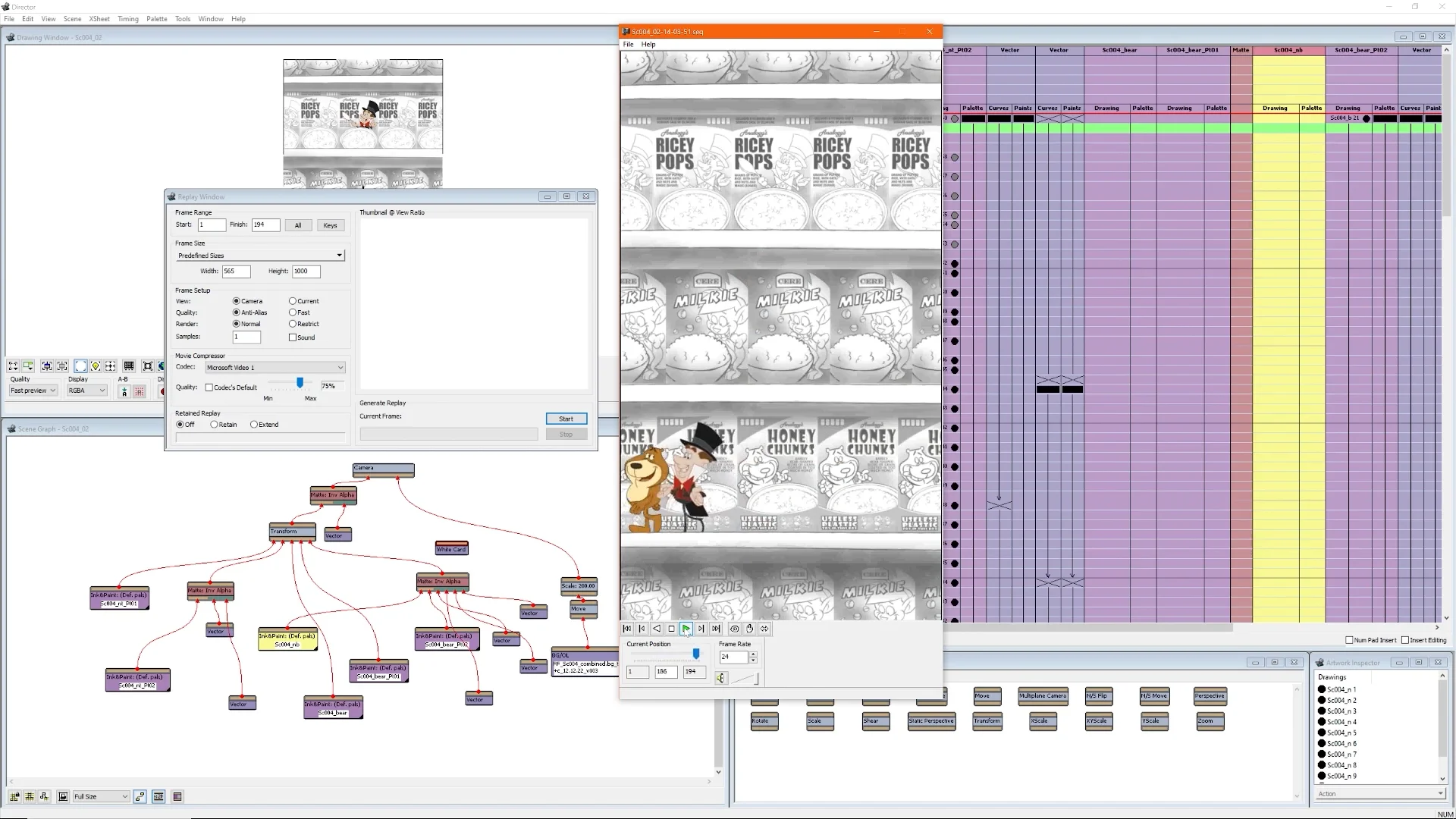Click the A-B store A image icon

click(x=124, y=391)
